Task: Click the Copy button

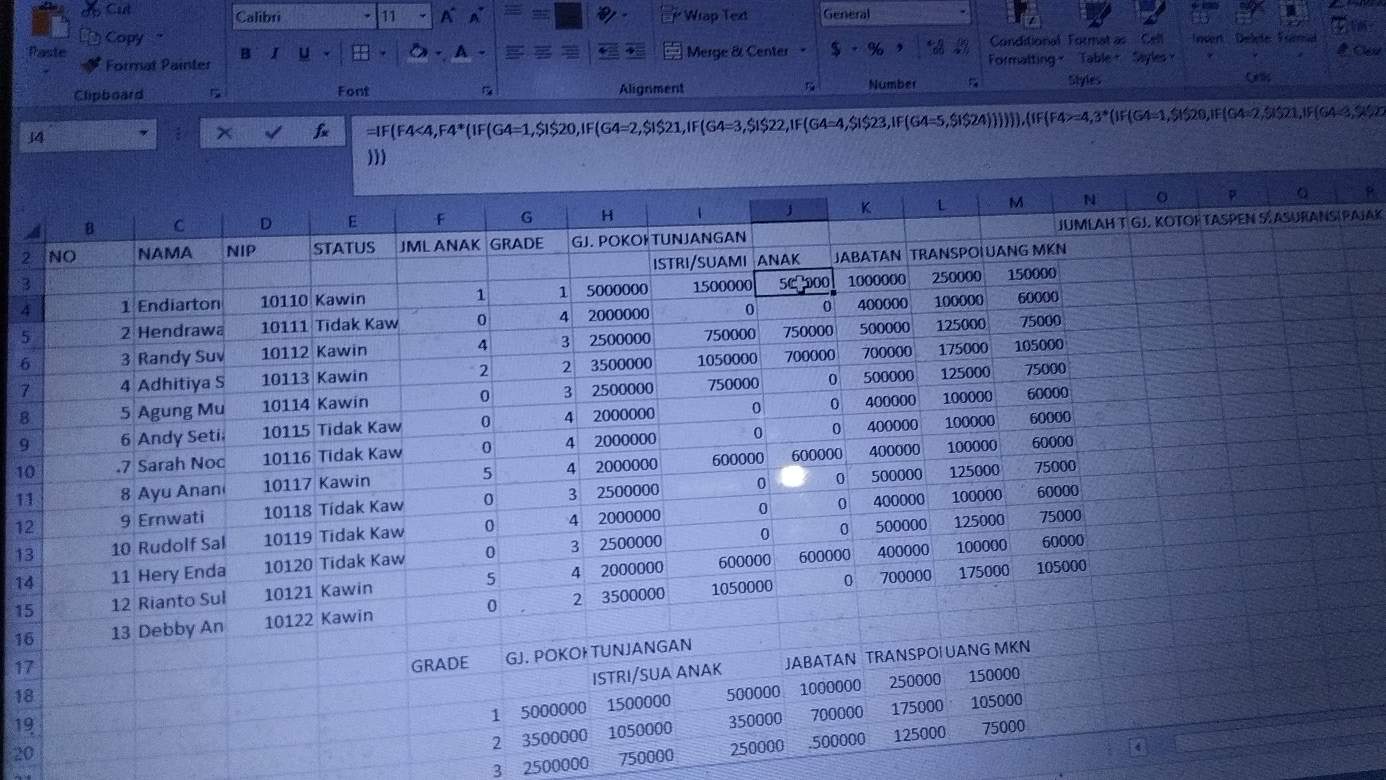Action: point(113,37)
